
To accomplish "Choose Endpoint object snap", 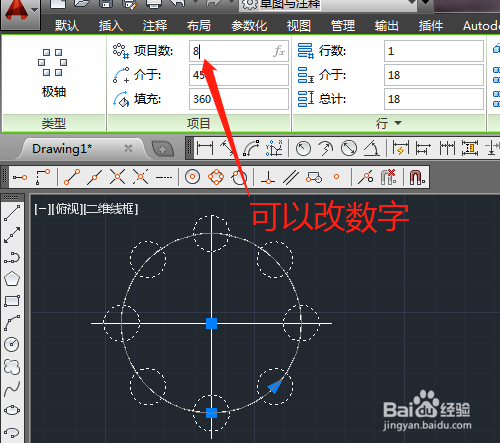I will (72, 177).
